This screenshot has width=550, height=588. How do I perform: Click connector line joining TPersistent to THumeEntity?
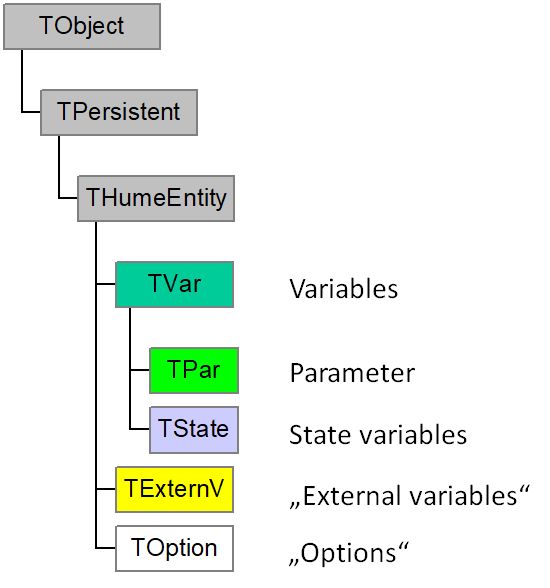[59, 167]
